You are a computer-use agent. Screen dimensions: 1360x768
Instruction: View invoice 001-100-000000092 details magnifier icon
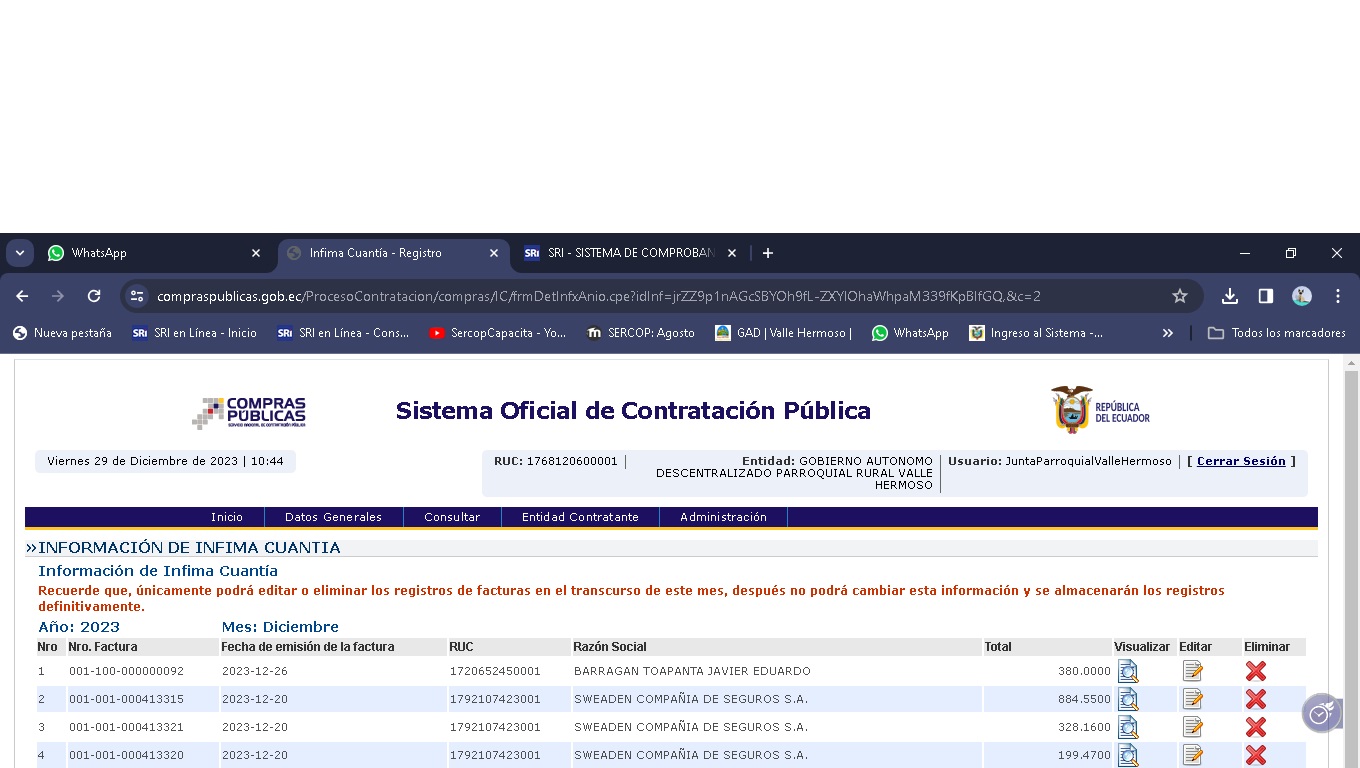pos(1128,671)
